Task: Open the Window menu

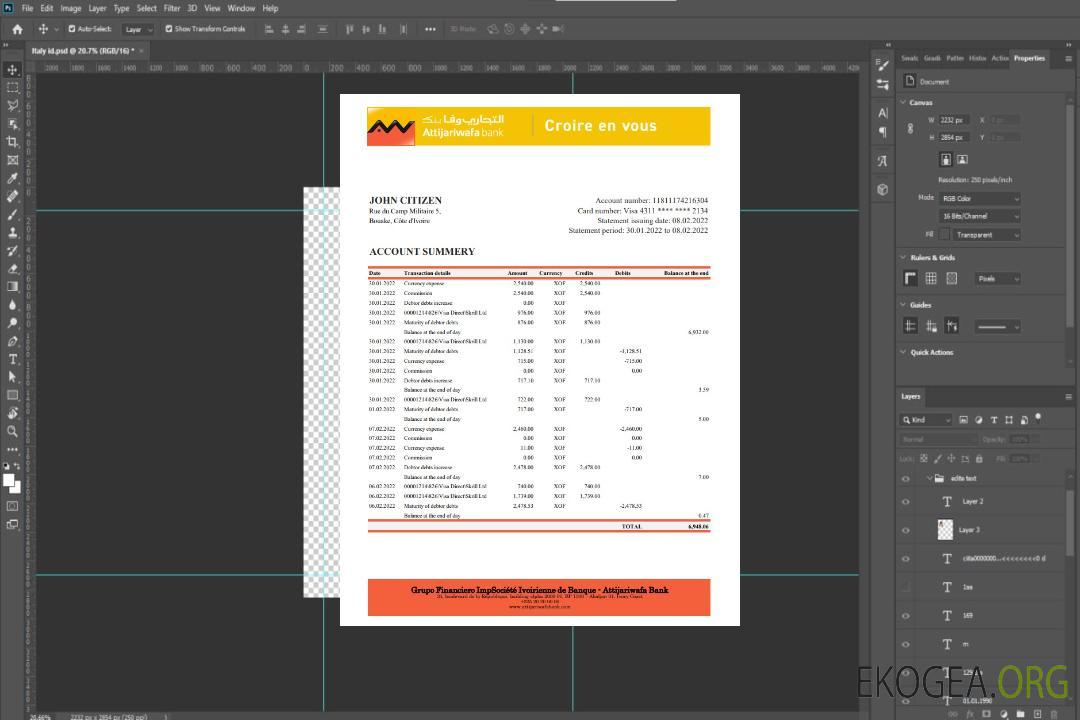Action: [241, 8]
